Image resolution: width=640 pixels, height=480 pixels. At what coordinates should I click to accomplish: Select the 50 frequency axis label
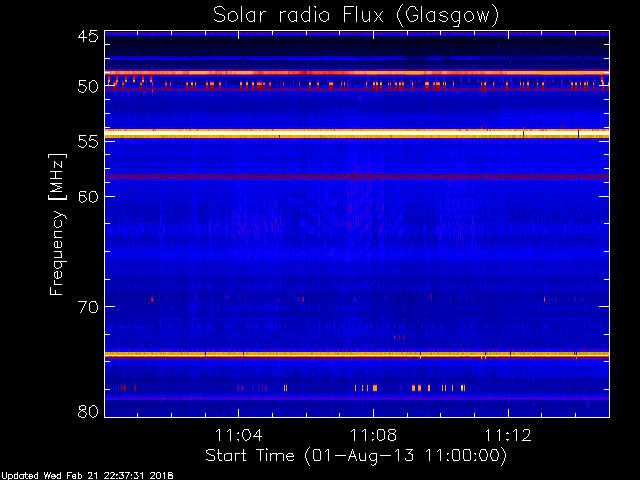[88, 87]
